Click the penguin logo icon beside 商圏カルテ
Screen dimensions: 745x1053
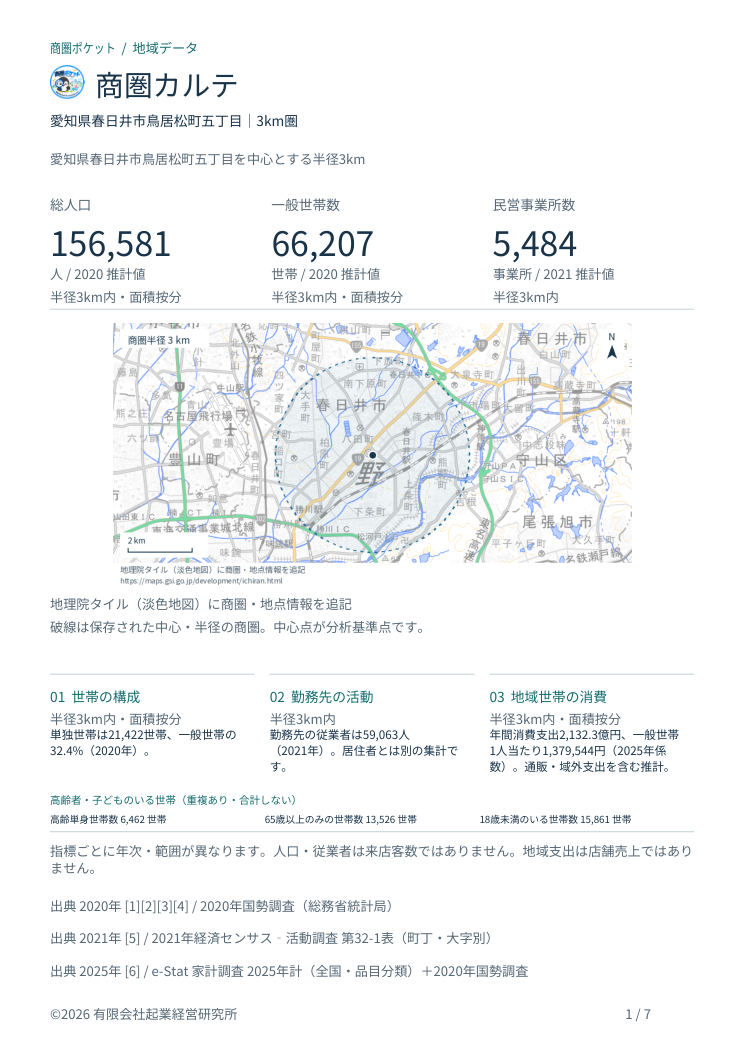coord(67,83)
